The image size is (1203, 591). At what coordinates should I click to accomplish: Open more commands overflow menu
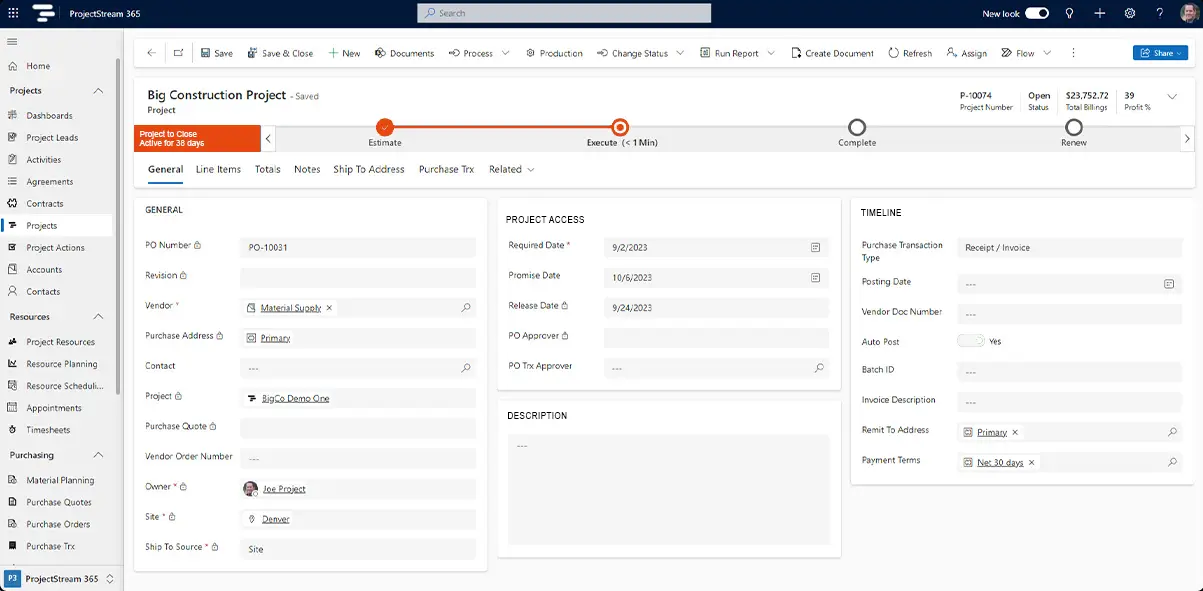(1073, 53)
